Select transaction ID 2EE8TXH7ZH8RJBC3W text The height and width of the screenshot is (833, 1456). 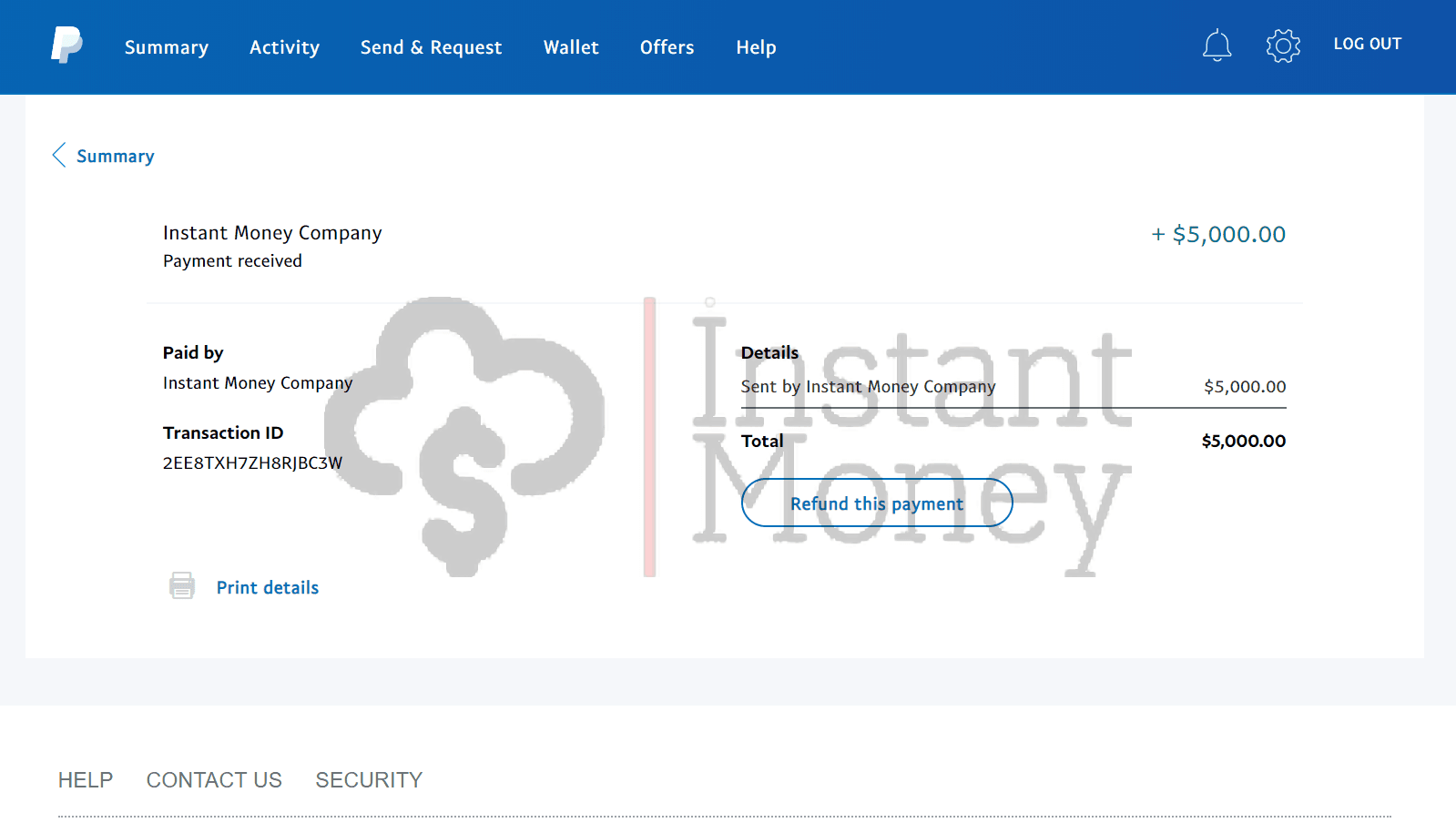coord(252,462)
